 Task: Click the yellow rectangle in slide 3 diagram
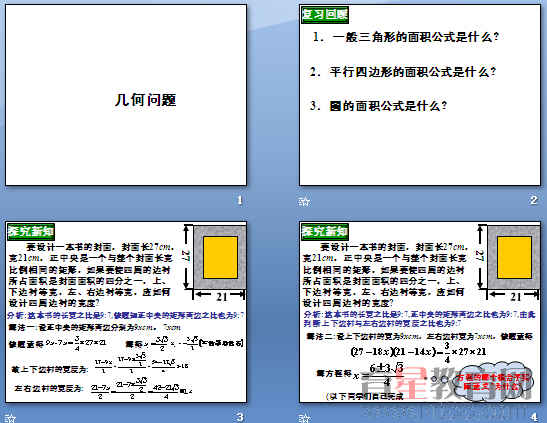pos(220,257)
